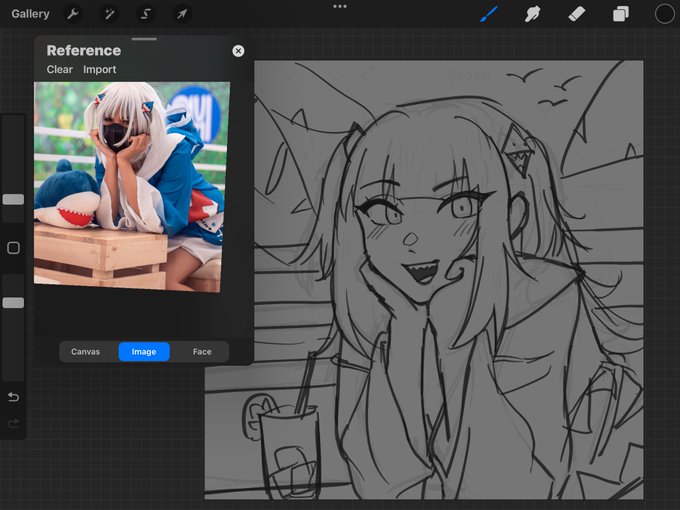Viewport: 680px width, 510px height.
Task: Select the Smudge tool
Action: tap(533, 14)
